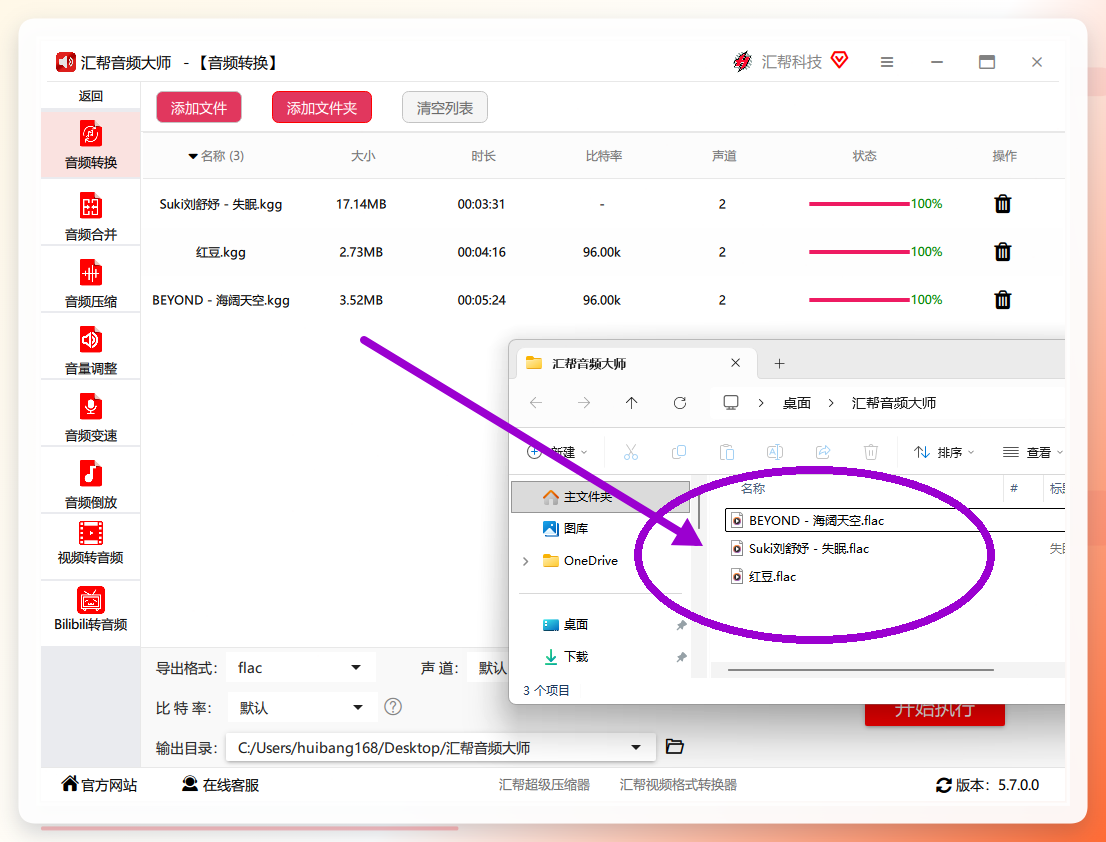Screen dimensions: 1106x842
Task: Open the 输出目录 path dropdown
Action: (441, 748)
